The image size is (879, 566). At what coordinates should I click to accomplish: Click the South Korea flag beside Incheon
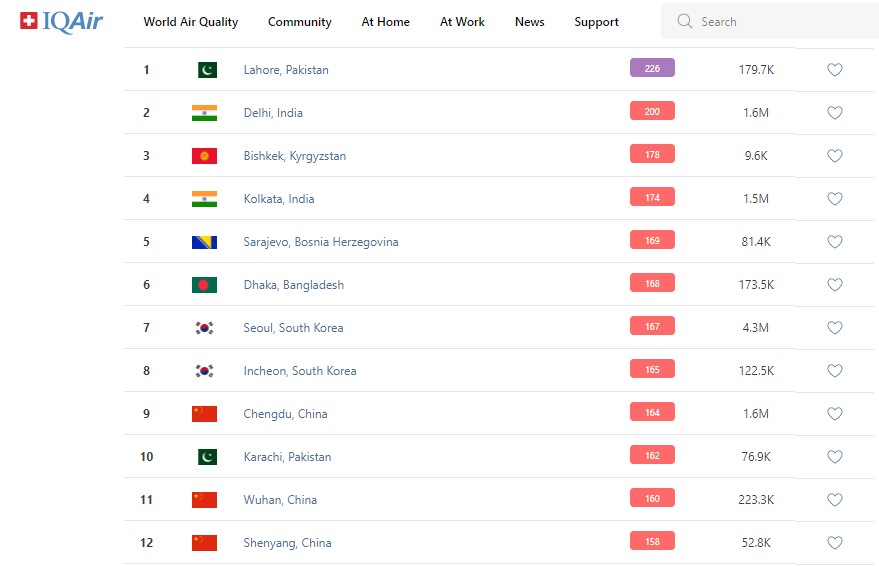pos(204,371)
